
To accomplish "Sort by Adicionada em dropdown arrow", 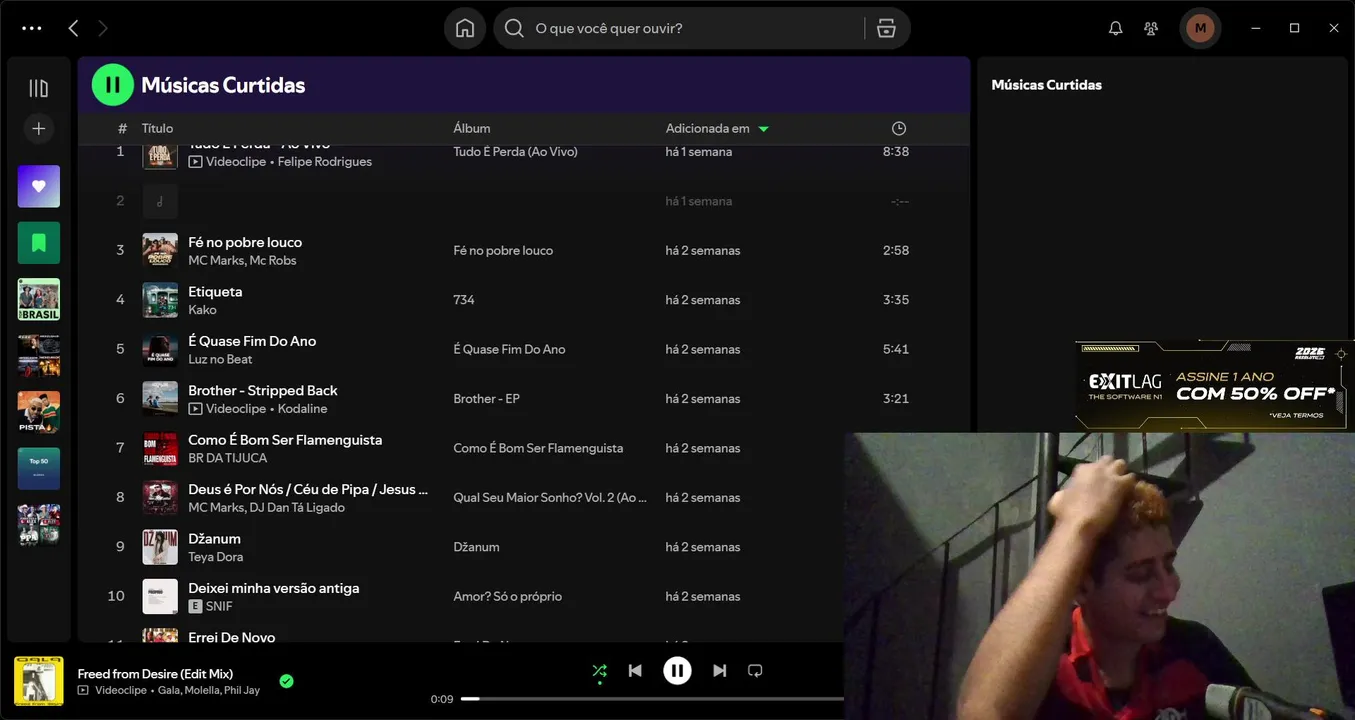I will pyautogui.click(x=764, y=129).
